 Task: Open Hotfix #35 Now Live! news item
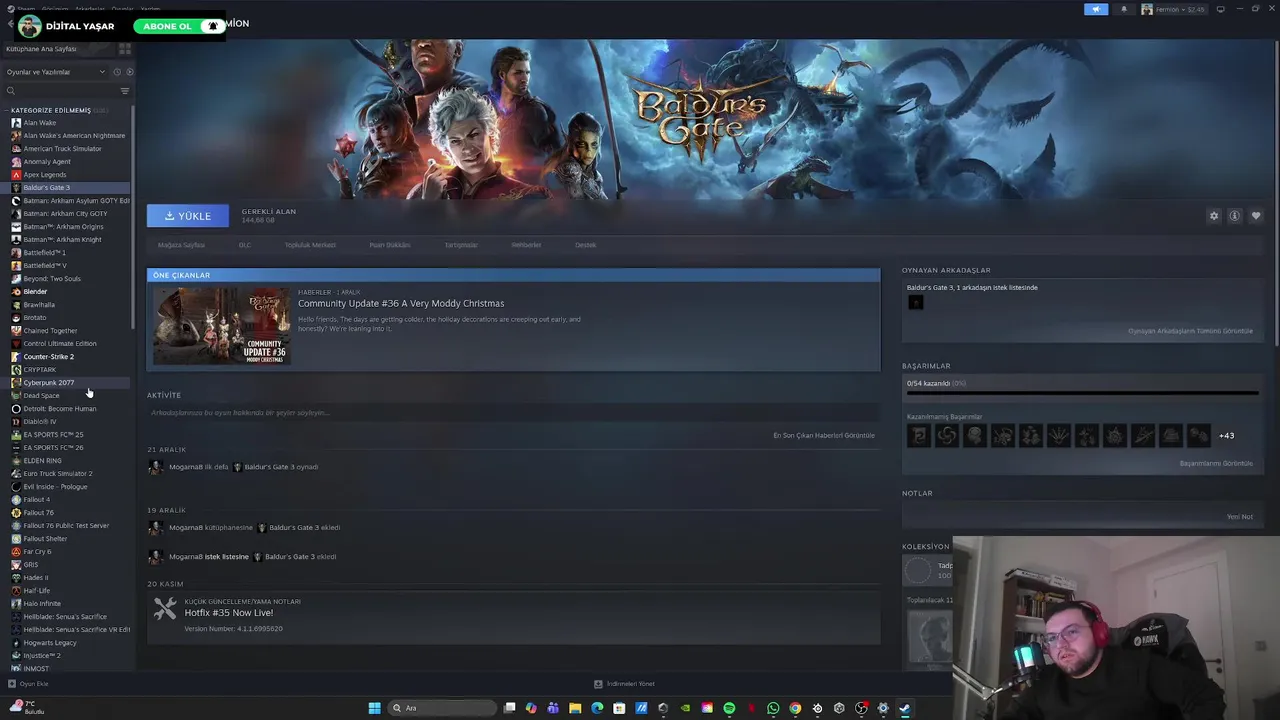point(229,613)
